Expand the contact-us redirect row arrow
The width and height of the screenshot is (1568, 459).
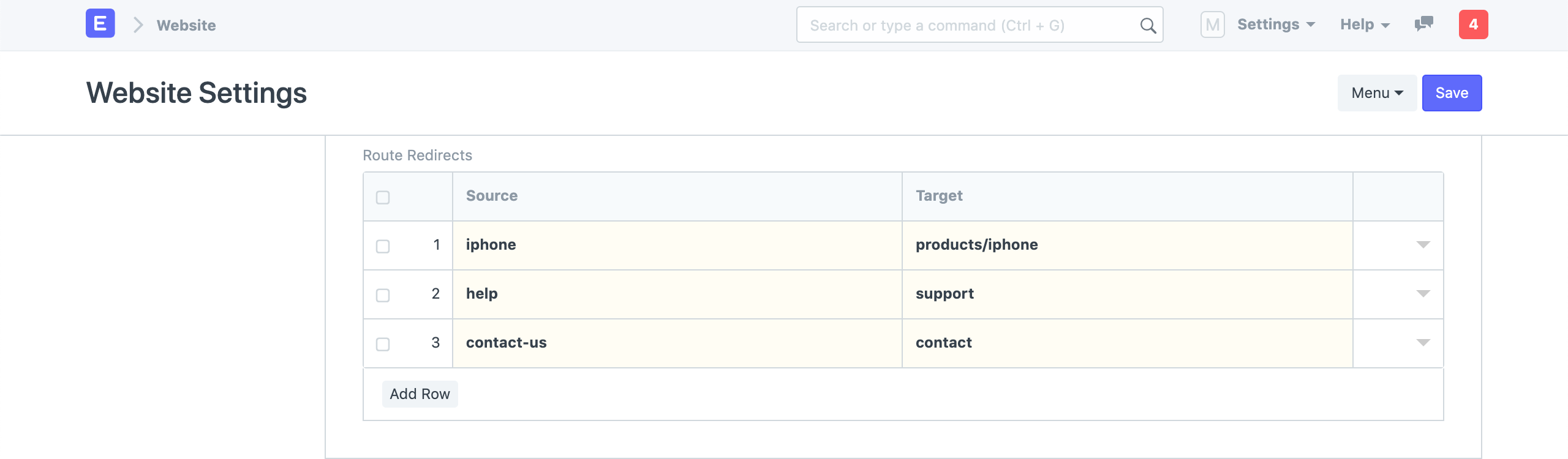1423,343
